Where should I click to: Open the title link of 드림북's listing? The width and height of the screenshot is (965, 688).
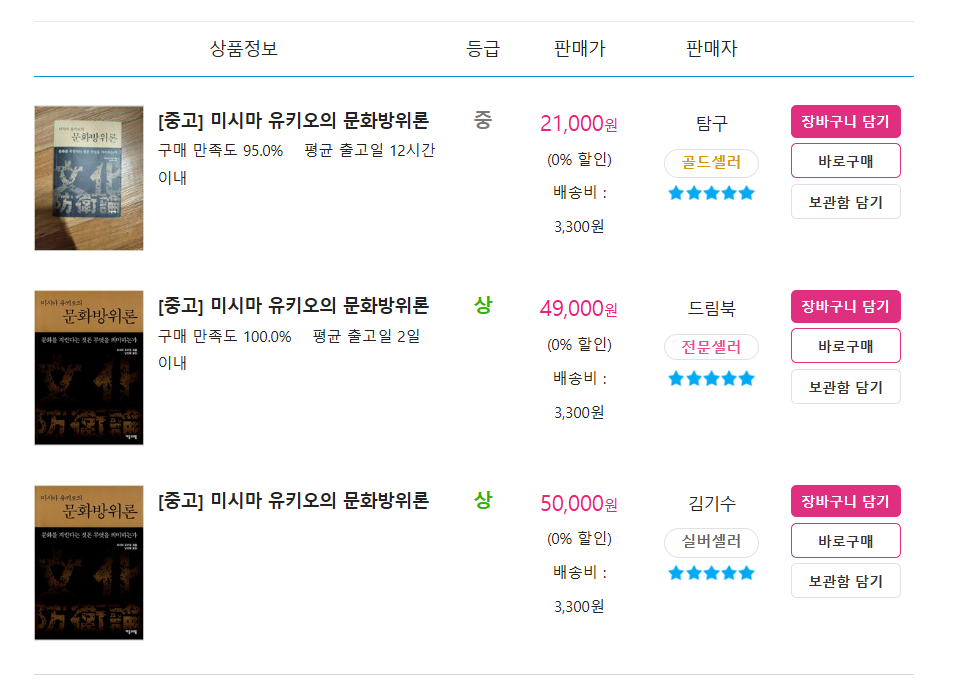293,306
